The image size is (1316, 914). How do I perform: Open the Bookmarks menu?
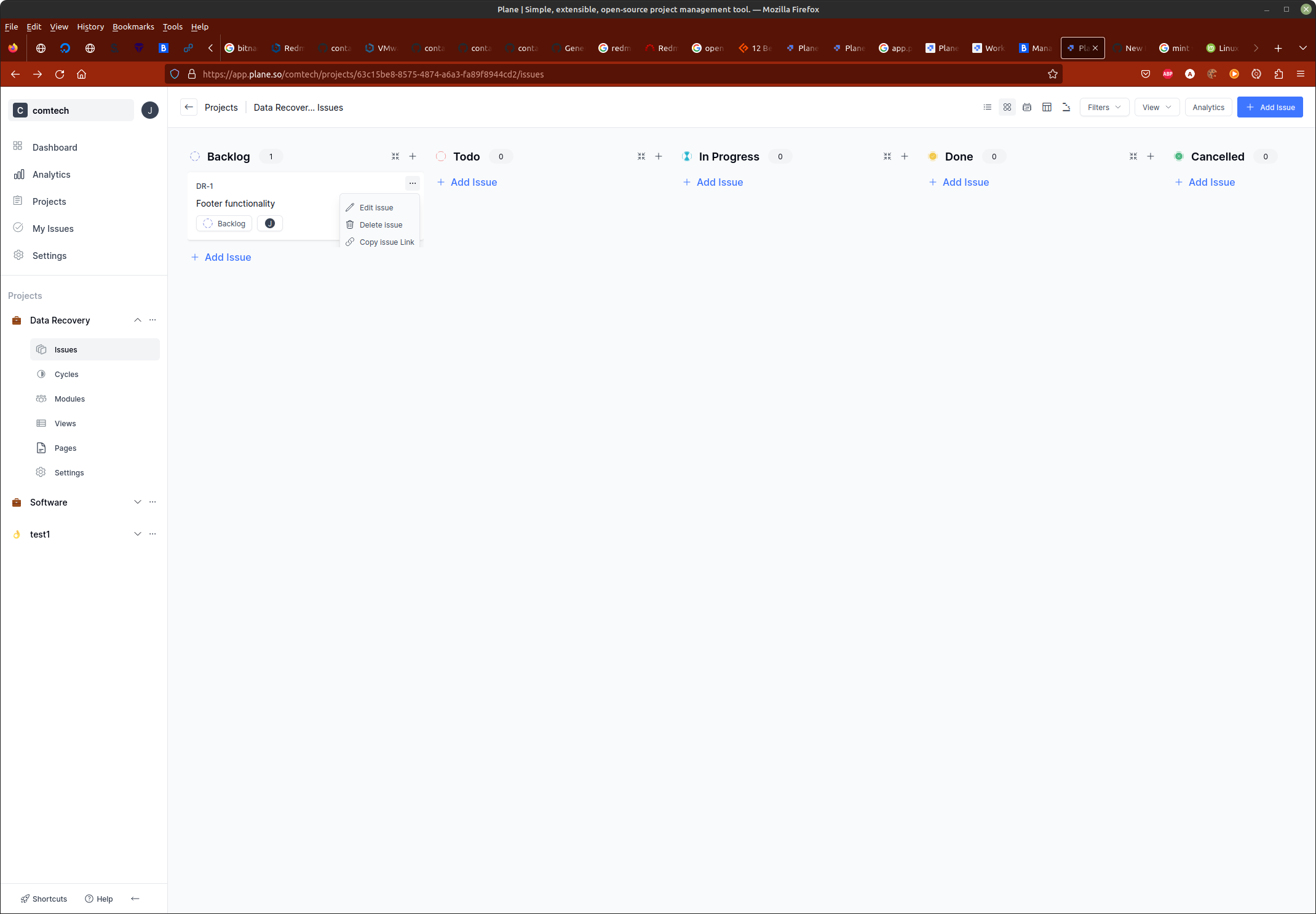tap(133, 26)
